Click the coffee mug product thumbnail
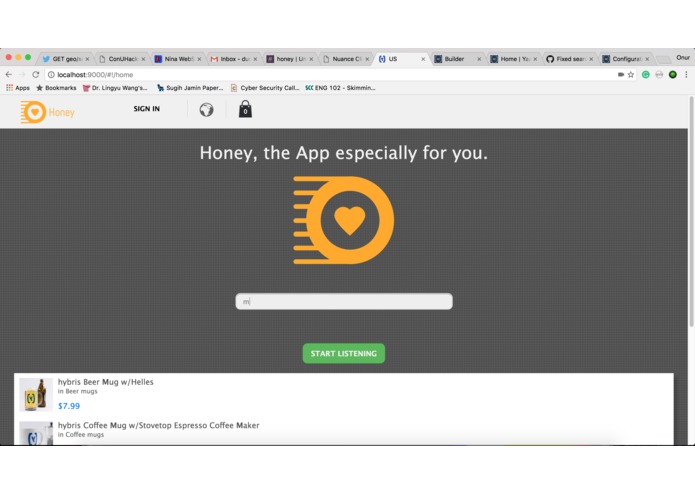695x494 pixels. [36, 433]
